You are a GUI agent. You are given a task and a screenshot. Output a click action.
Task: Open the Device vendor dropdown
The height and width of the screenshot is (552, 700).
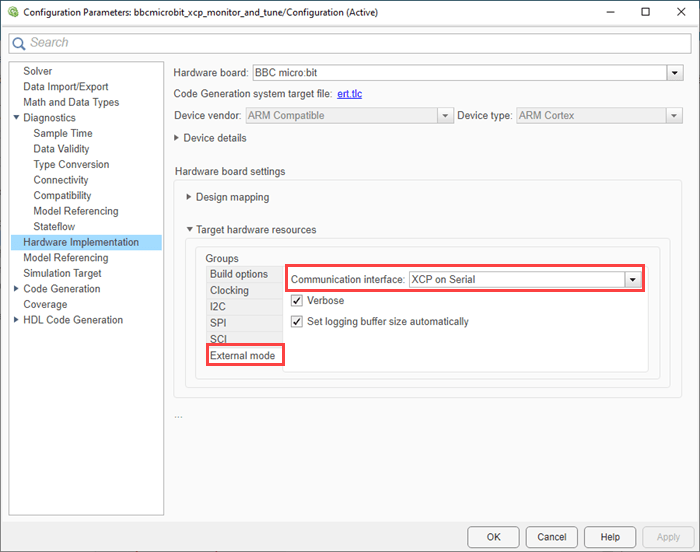coord(445,116)
